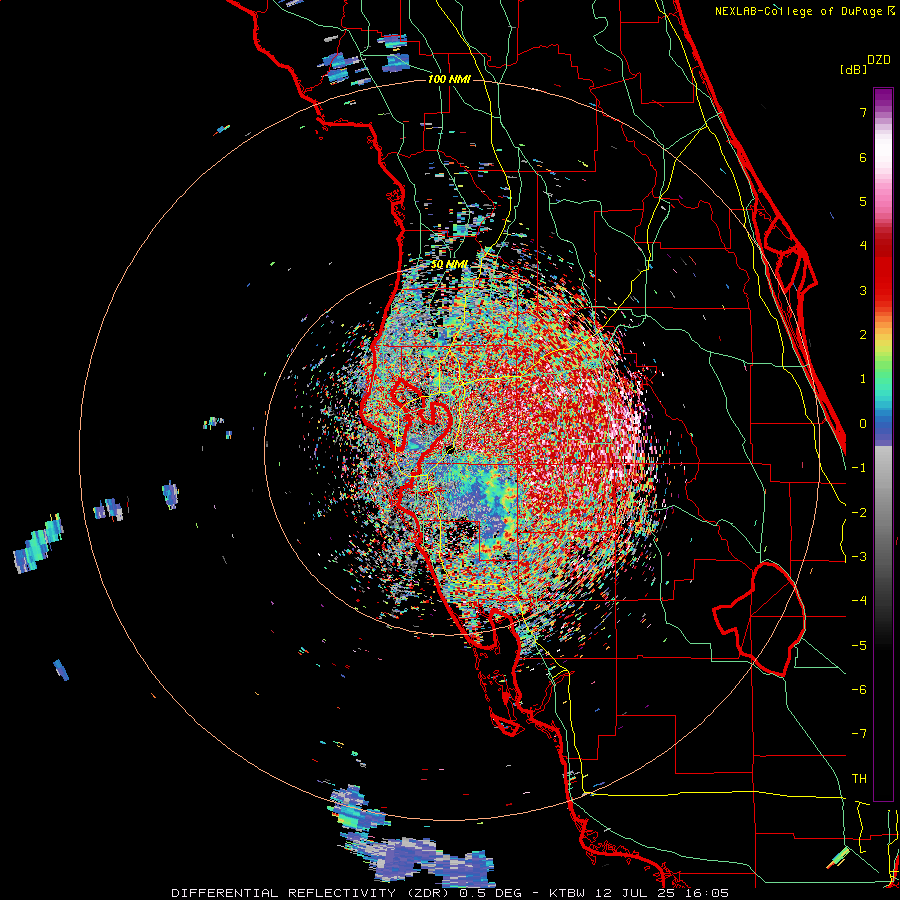Click the [dB] unit label
This screenshot has height=900, width=900.
pos(854,69)
